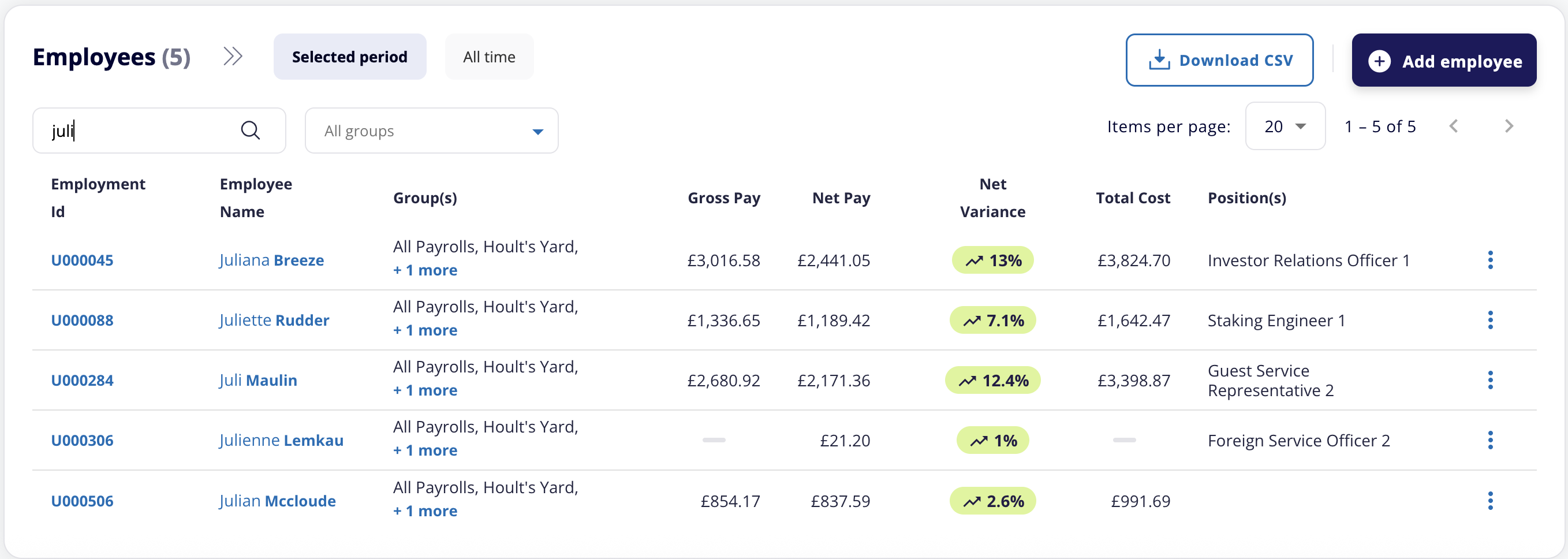Viewport: 1568px width, 559px height.
Task: Expand '+ 1 more' groups for Juliana Breeze
Action: click(425, 270)
